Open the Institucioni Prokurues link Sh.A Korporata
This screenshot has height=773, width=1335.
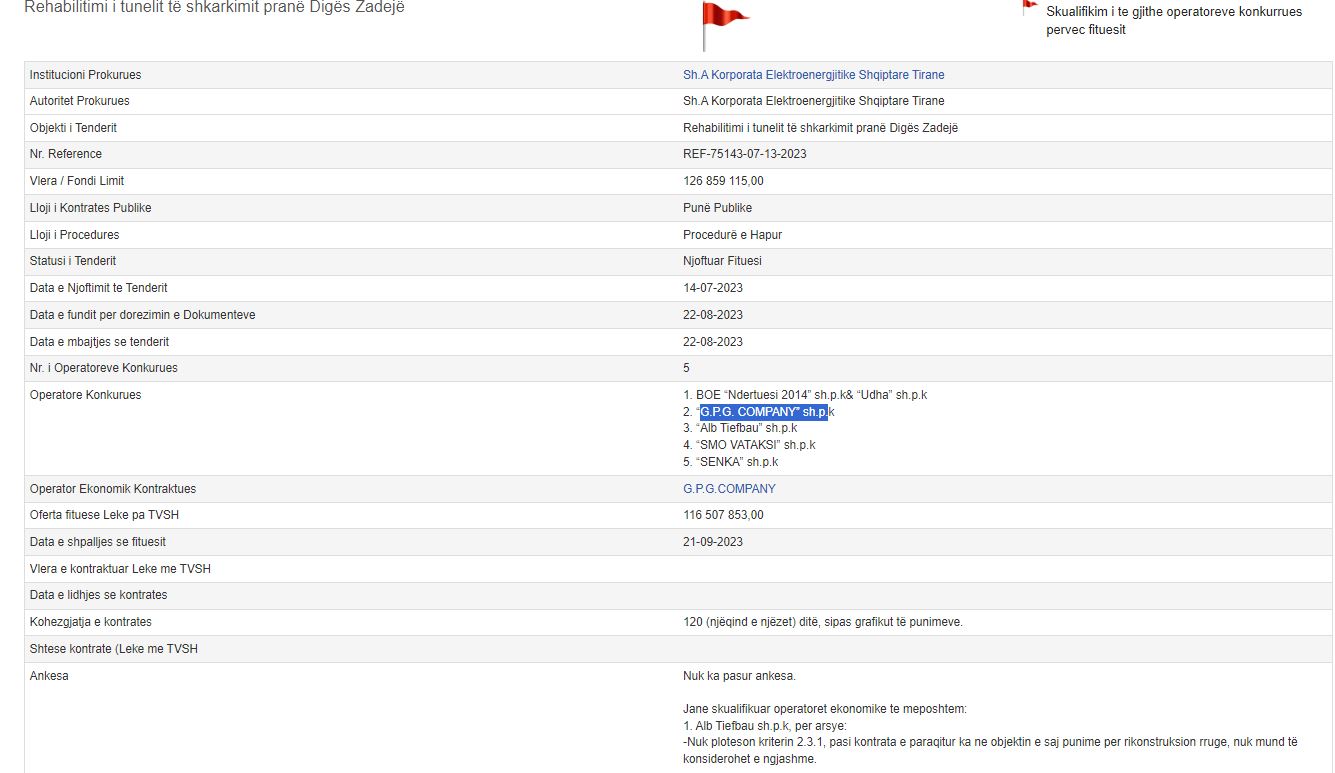pyautogui.click(x=813, y=75)
